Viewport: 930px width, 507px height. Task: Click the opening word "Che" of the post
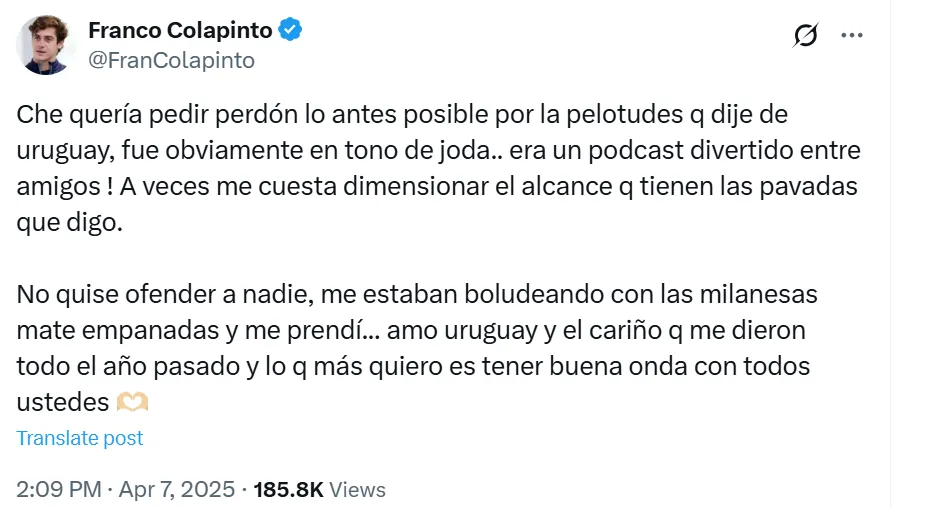click(36, 115)
